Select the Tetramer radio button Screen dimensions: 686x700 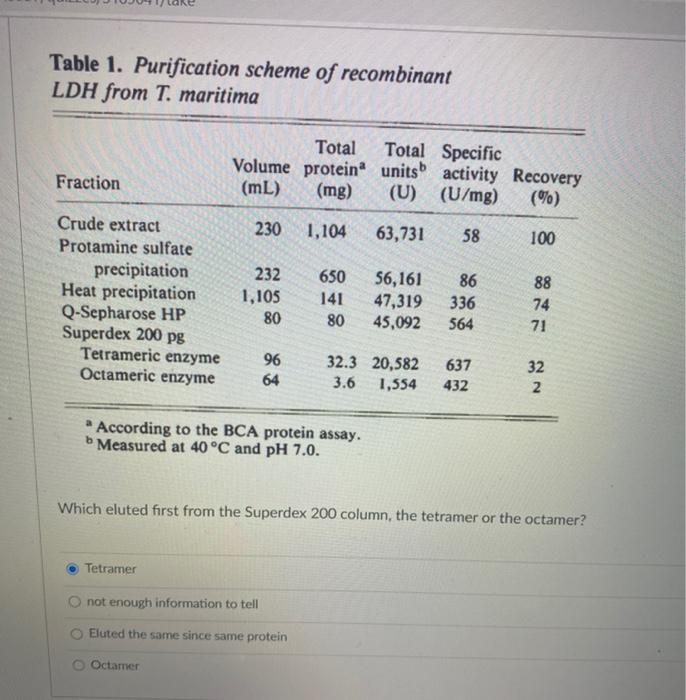pos(72,569)
